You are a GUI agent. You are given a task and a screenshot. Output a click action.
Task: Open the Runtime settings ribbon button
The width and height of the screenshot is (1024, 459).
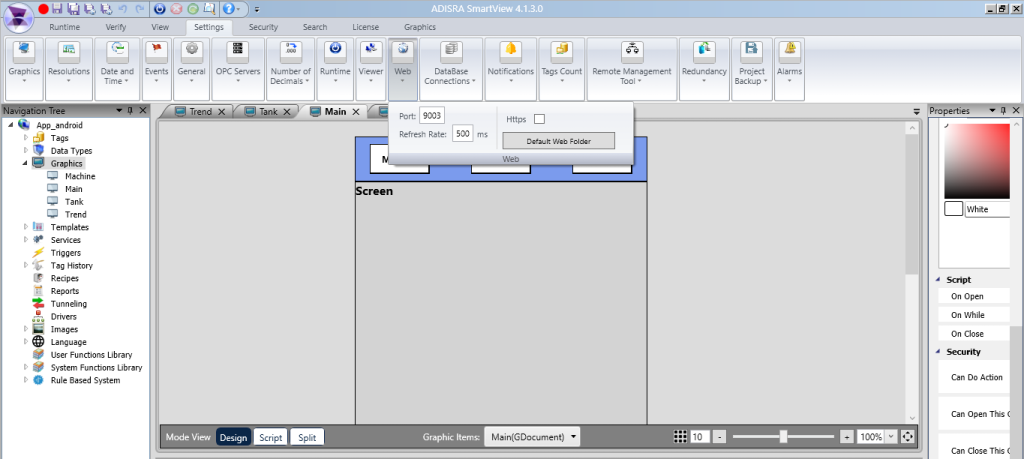(335, 69)
